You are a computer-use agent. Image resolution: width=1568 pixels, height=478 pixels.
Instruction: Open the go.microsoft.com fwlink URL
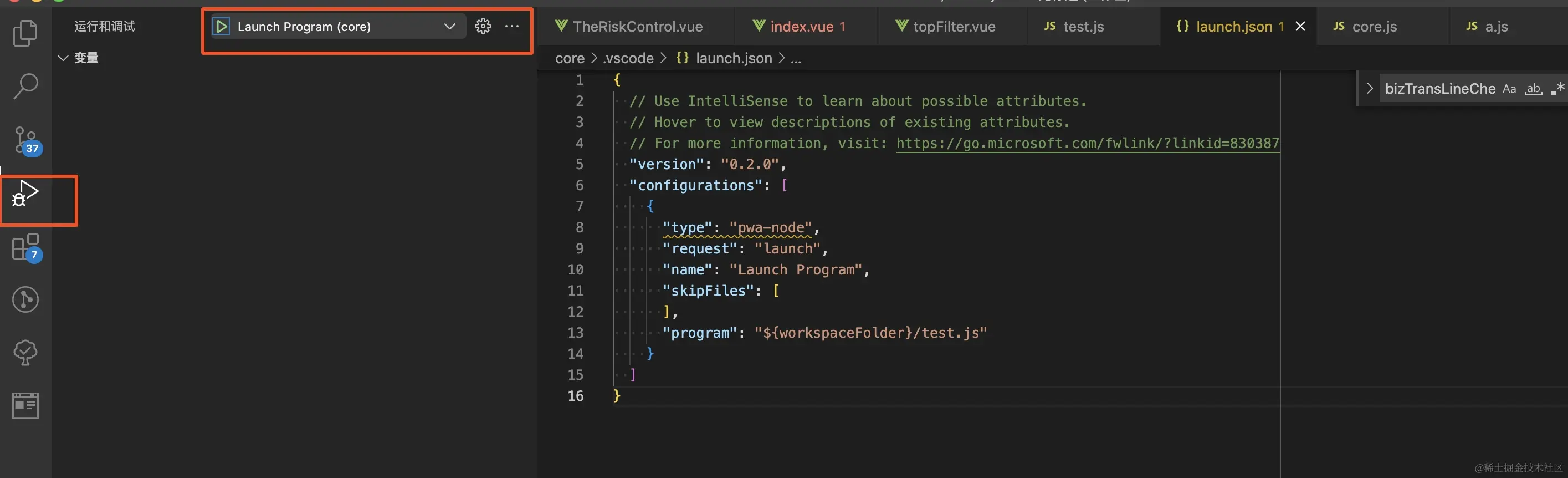[1088, 143]
